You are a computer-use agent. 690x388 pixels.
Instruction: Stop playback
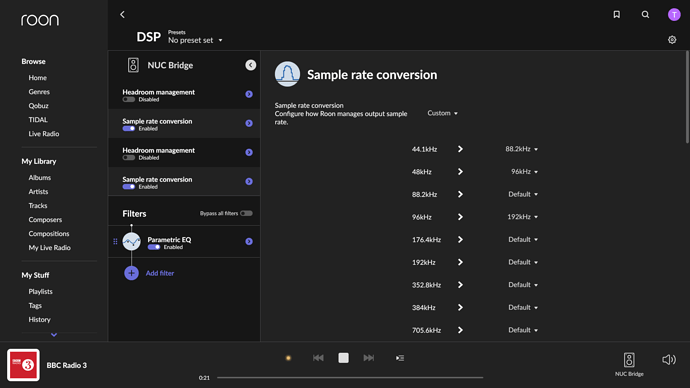click(x=343, y=358)
